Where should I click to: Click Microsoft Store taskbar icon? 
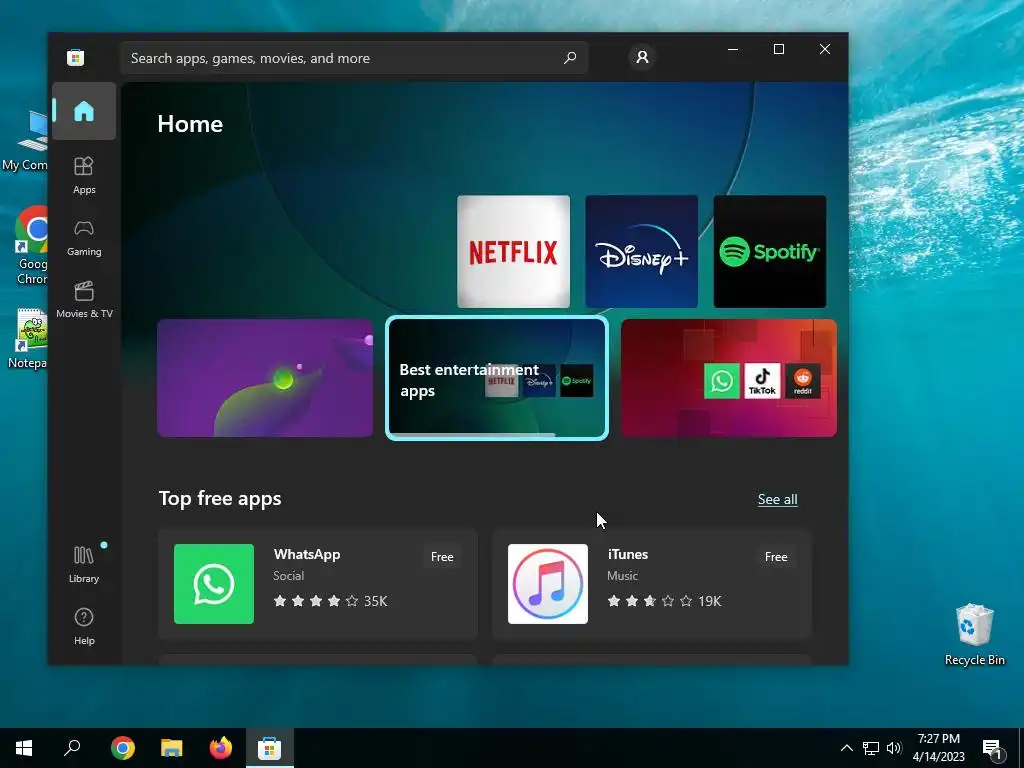click(270, 748)
